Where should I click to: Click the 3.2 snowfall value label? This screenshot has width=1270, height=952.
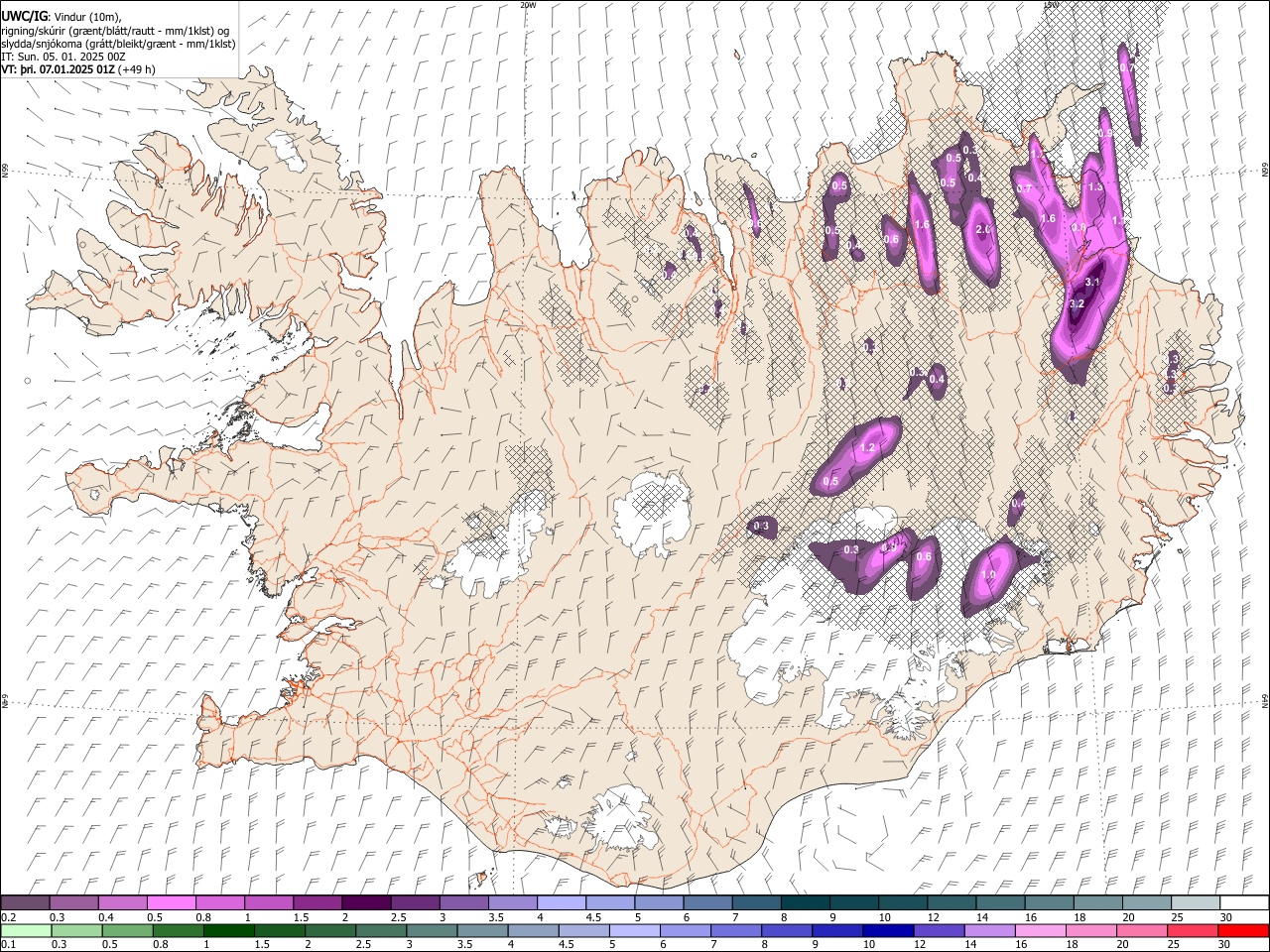(x=1079, y=303)
